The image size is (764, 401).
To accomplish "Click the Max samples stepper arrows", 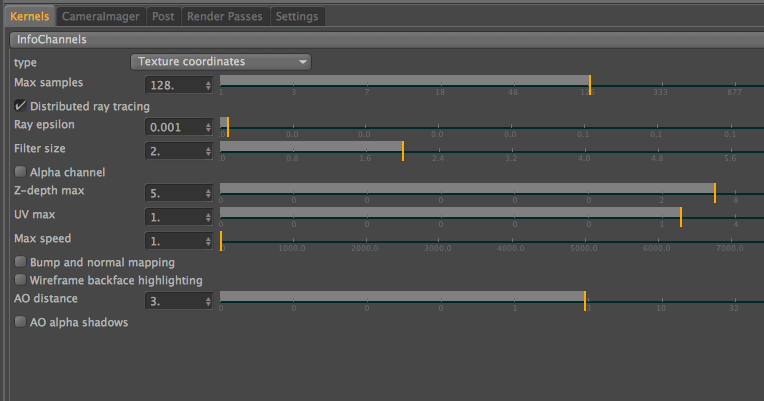I will 208,85.
